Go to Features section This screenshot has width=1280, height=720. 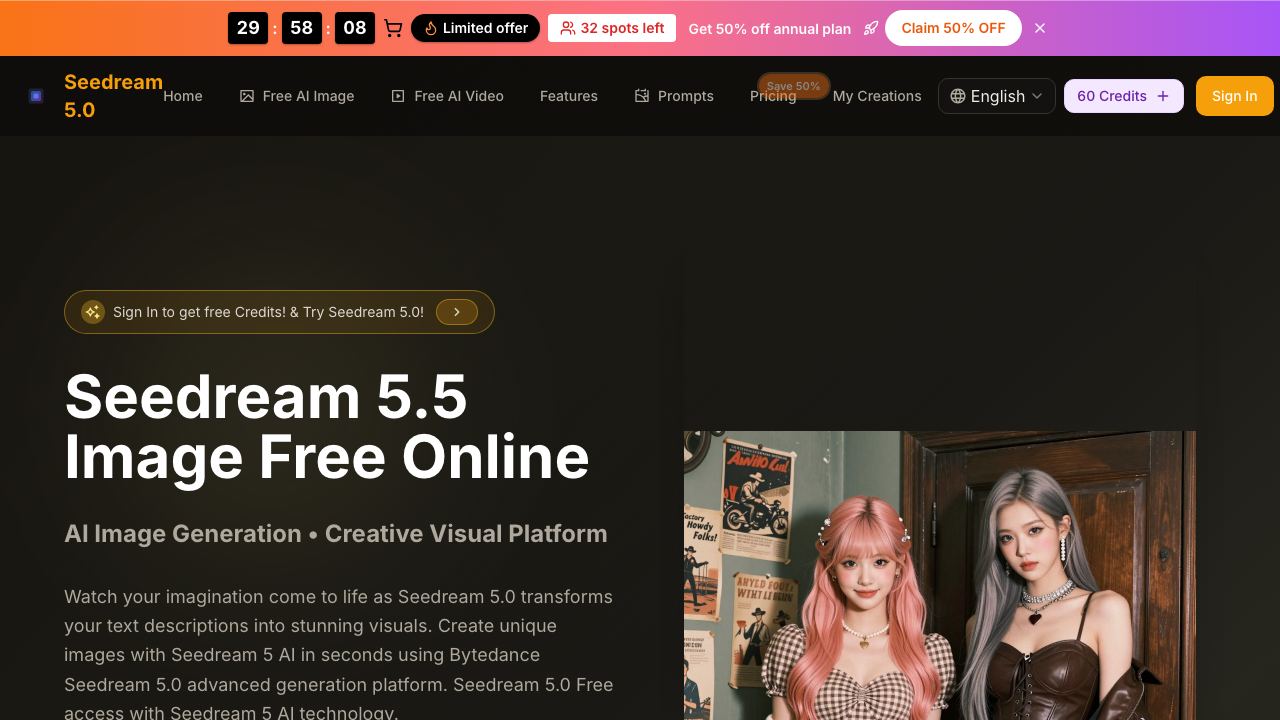click(569, 96)
